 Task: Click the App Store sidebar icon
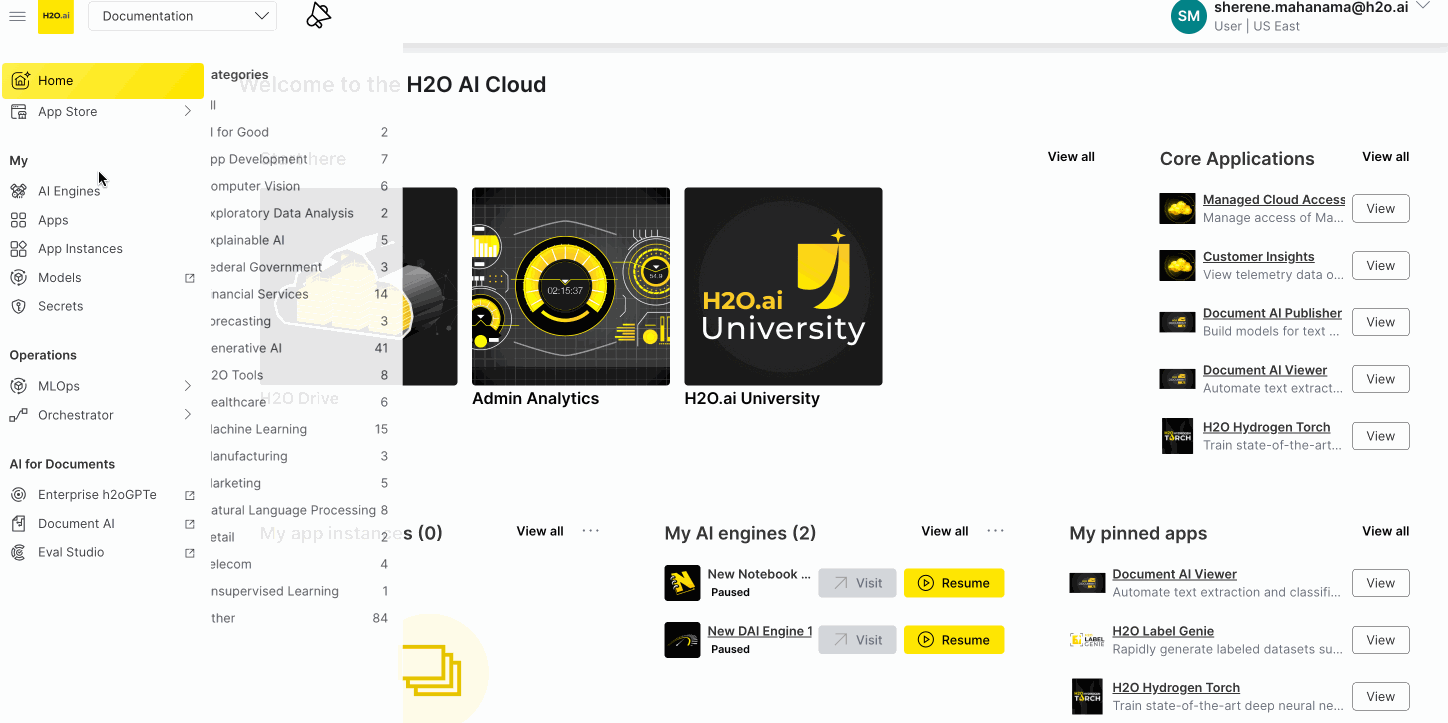[x=19, y=112]
